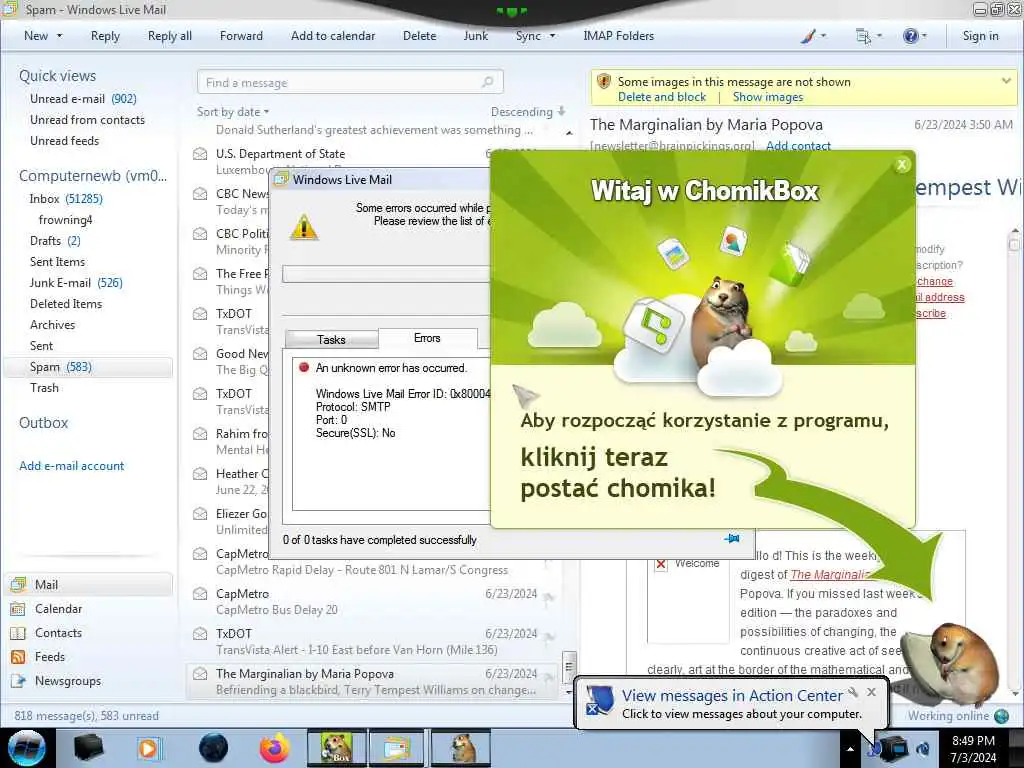Select The Marginalian by Maria Popova message
Viewport: 1024px width, 768px height.
pos(372,681)
